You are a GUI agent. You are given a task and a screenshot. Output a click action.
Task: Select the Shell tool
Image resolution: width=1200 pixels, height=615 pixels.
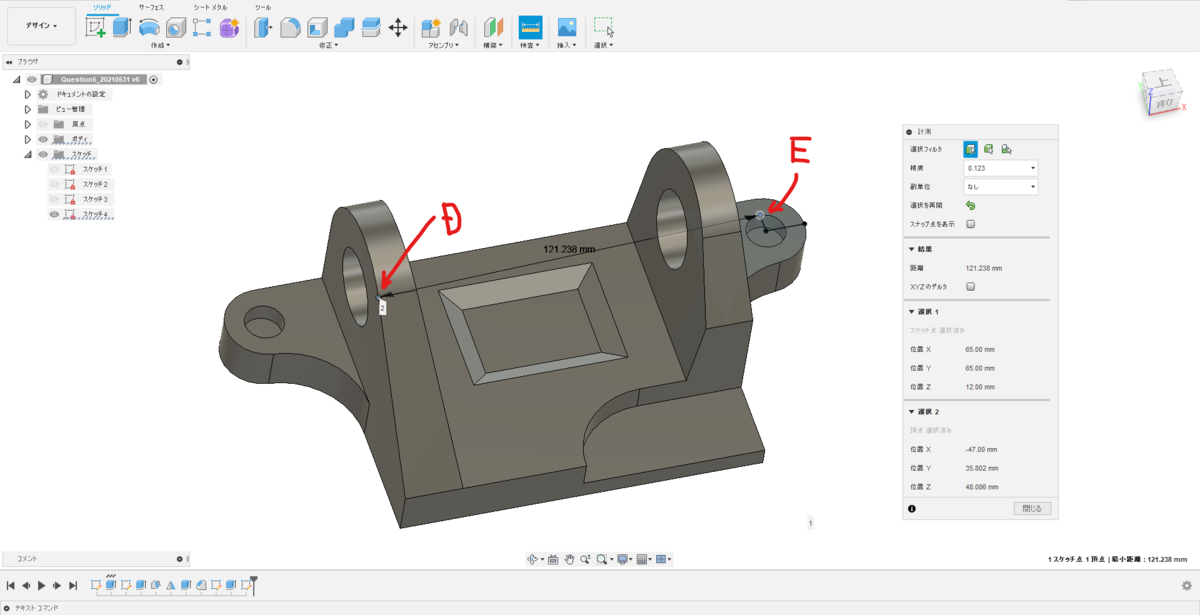click(x=317, y=28)
